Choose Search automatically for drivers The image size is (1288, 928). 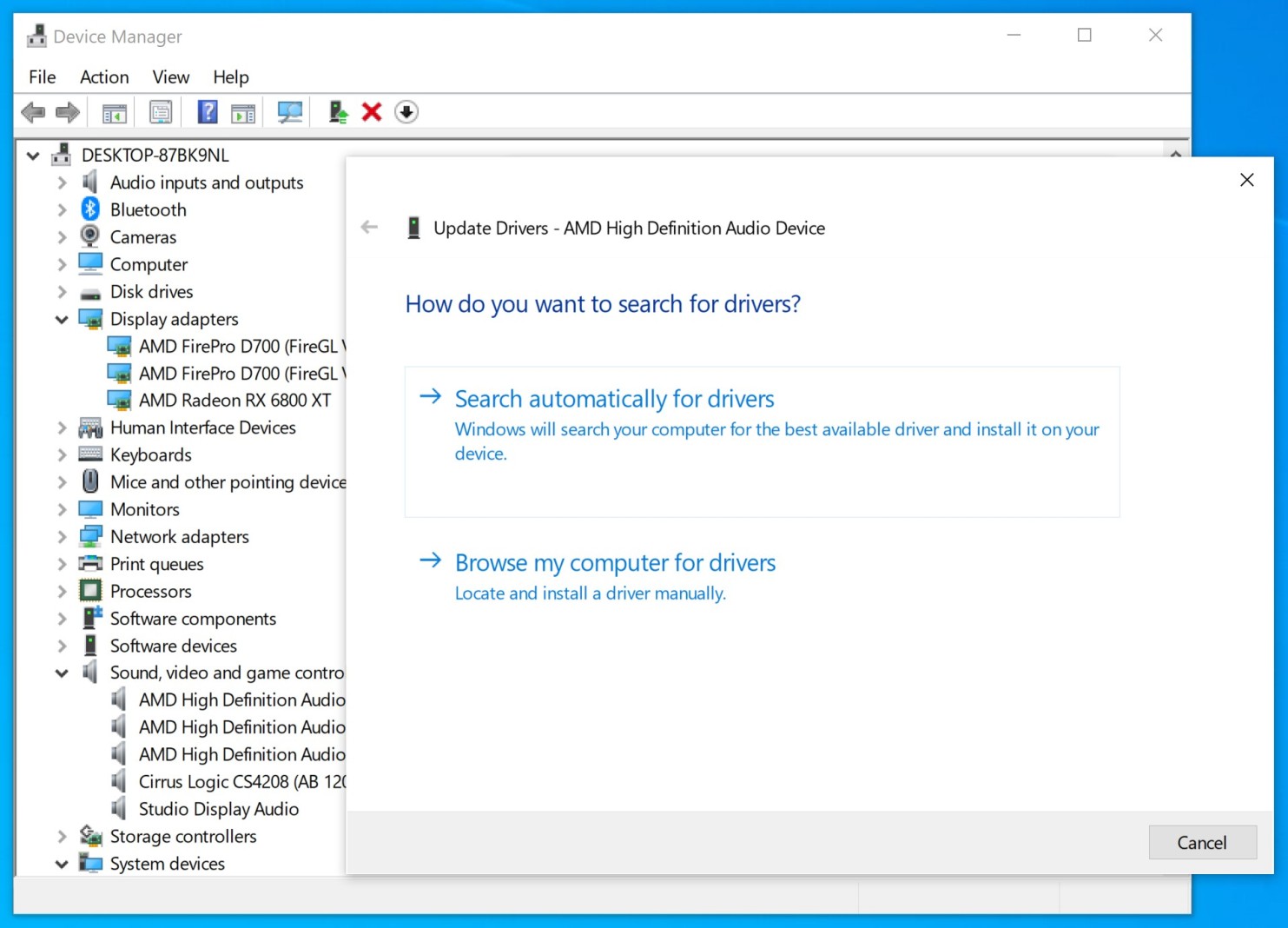click(762, 441)
